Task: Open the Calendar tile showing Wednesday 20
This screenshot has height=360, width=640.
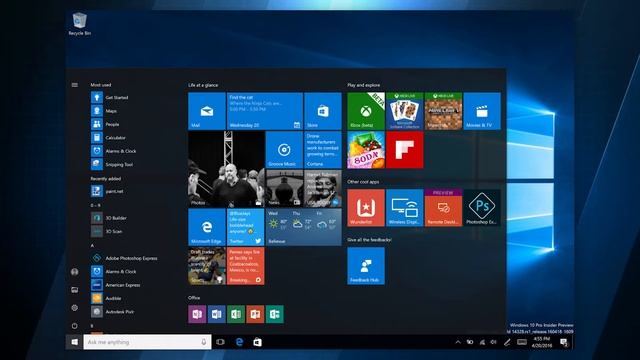Action: click(x=265, y=111)
